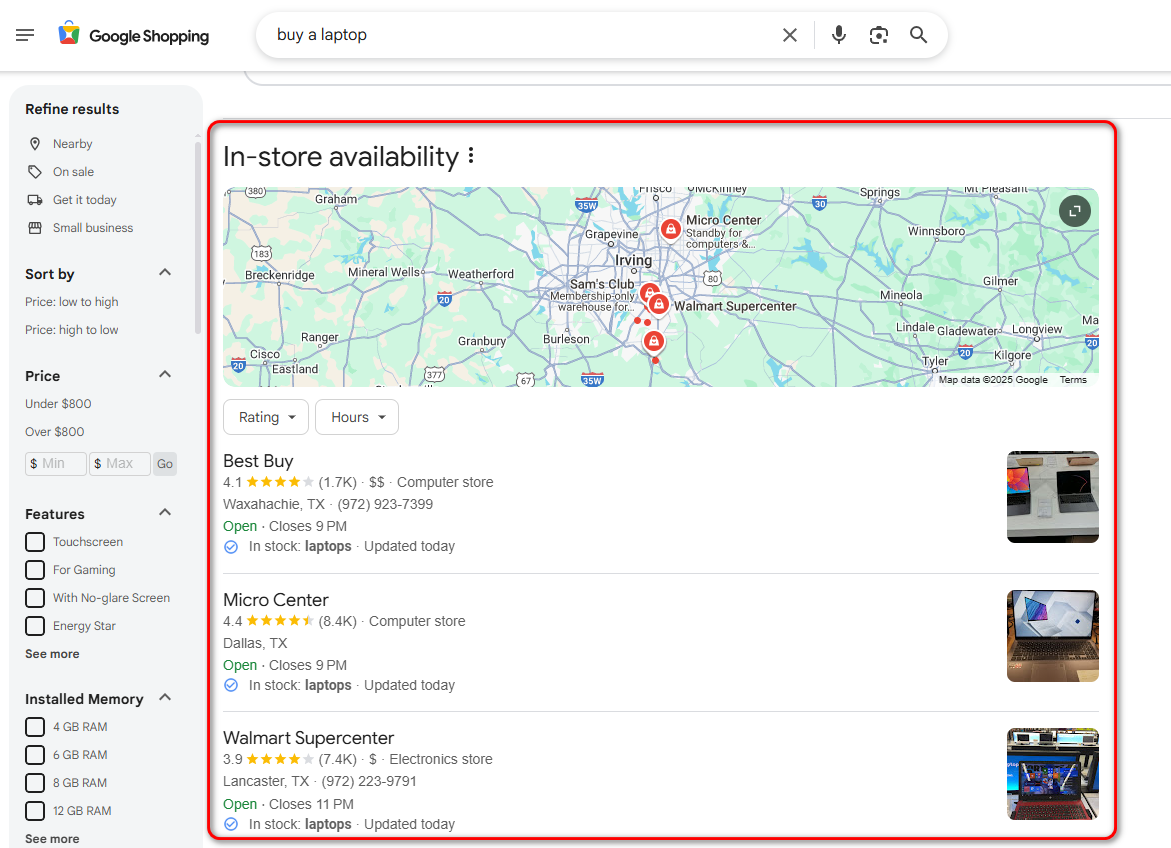Image resolution: width=1171 pixels, height=848 pixels.
Task: Click the Small business filter label
Action: coord(93,228)
